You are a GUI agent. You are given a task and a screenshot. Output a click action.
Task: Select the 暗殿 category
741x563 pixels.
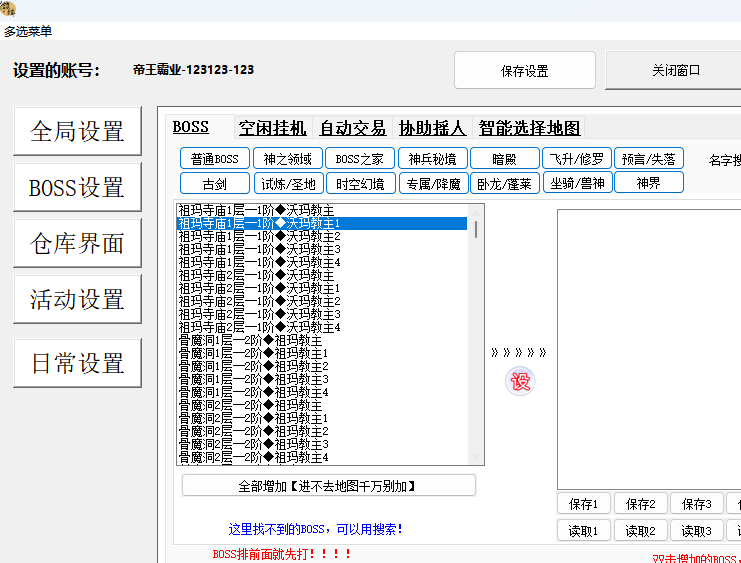tap(505, 159)
